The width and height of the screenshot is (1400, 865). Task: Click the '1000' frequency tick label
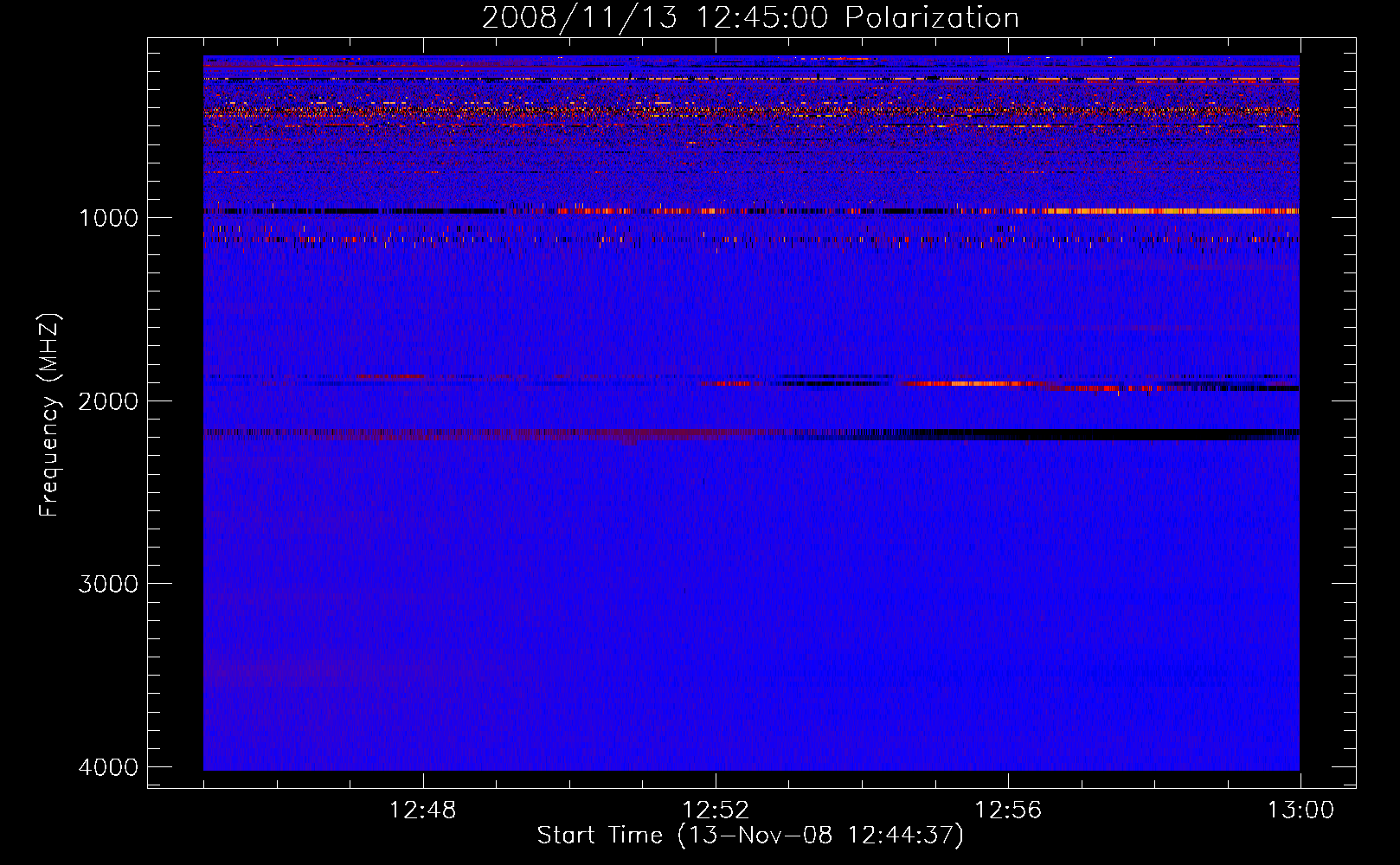[x=108, y=217]
